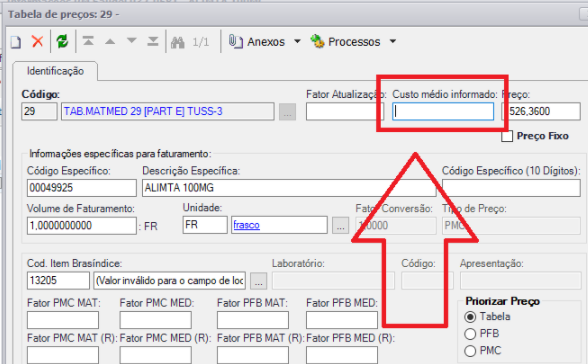Click the Fator PMC MED (R) field
The image size is (588, 364).
[156, 355]
